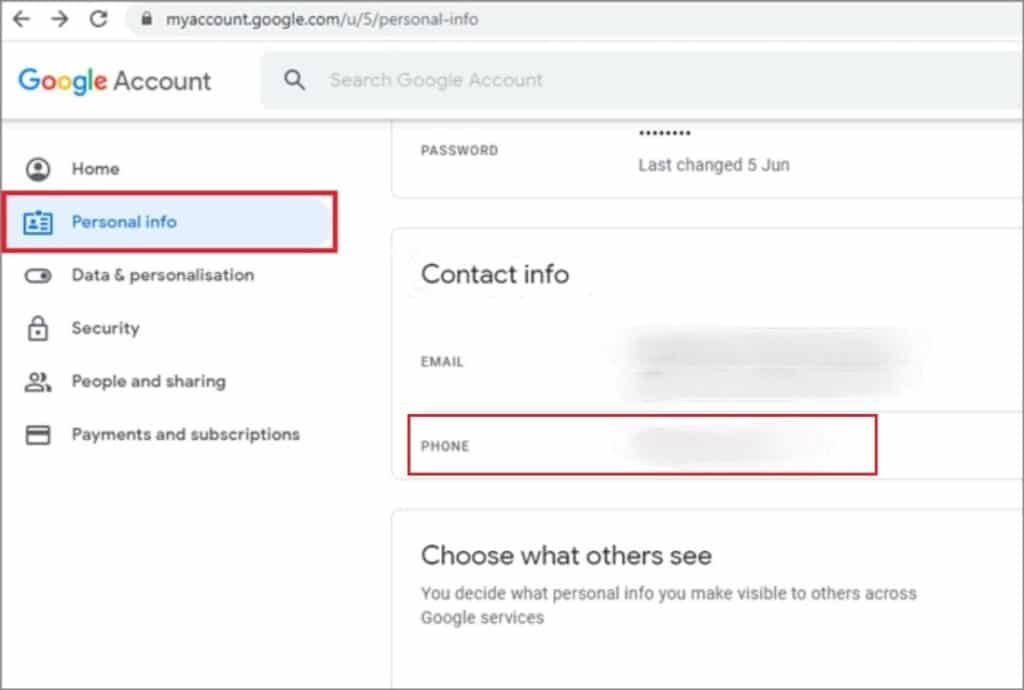Switch to the Security section
1024x690 pixels.
(105, 328)
